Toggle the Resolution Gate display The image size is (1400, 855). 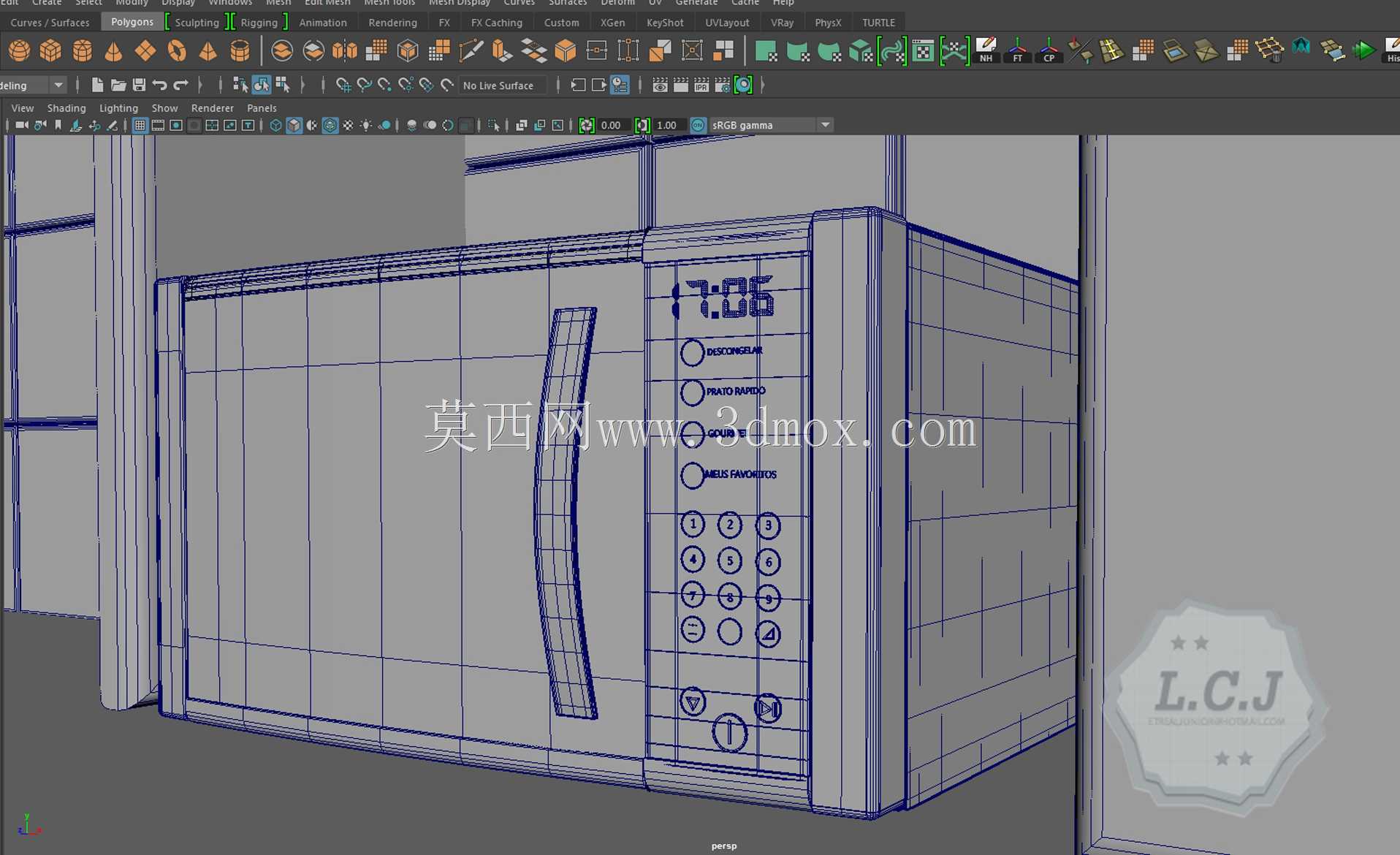coord(176,126)
